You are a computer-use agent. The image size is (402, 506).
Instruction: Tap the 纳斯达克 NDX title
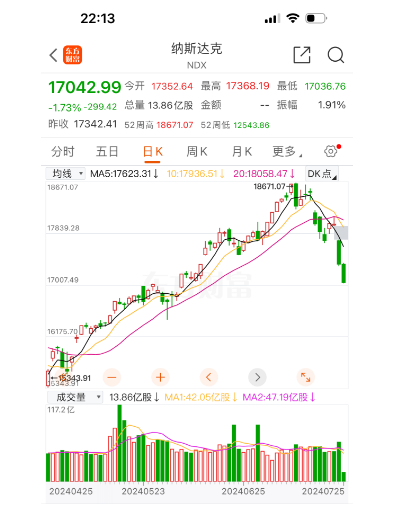tap(197, 55)
